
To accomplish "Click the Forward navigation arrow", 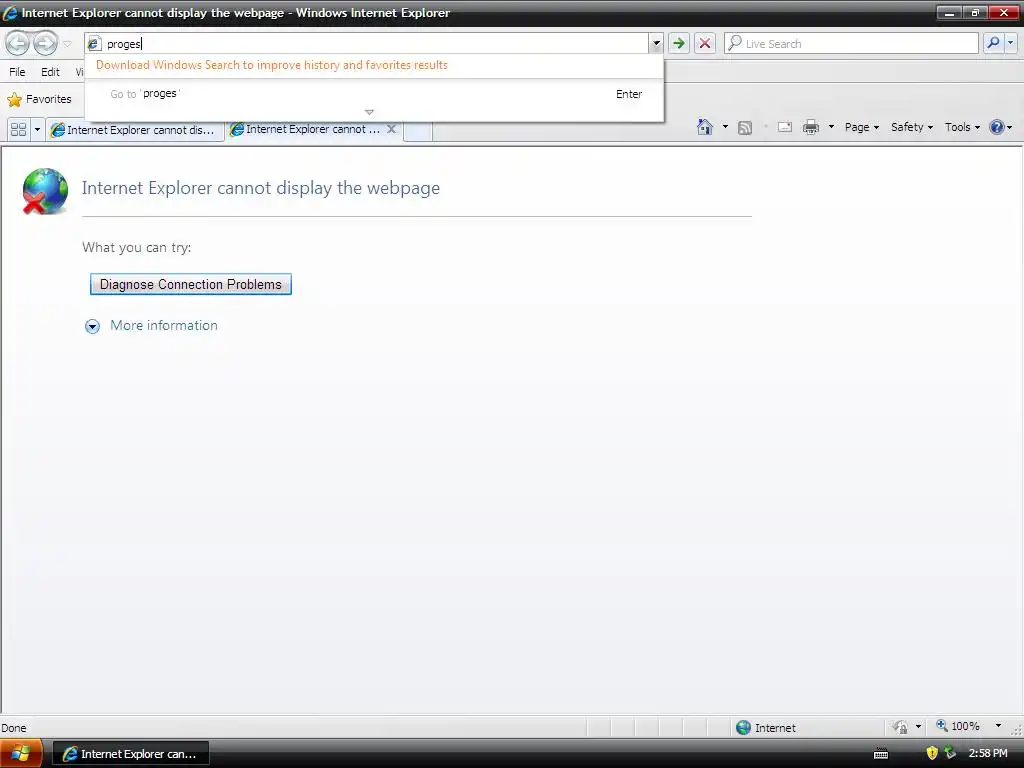I will 45,44.
